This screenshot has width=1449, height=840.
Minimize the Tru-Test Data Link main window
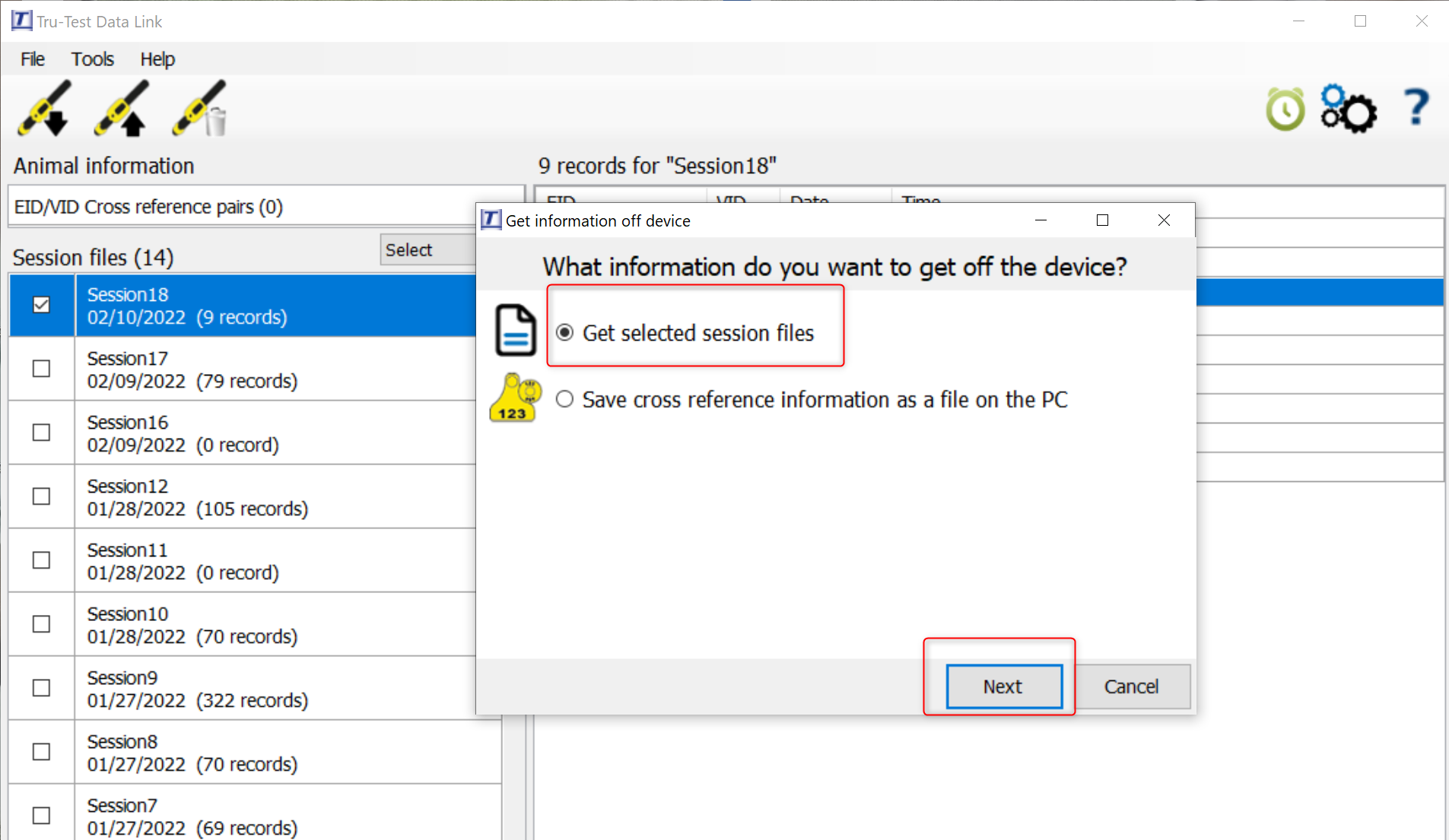point(1299,21)
